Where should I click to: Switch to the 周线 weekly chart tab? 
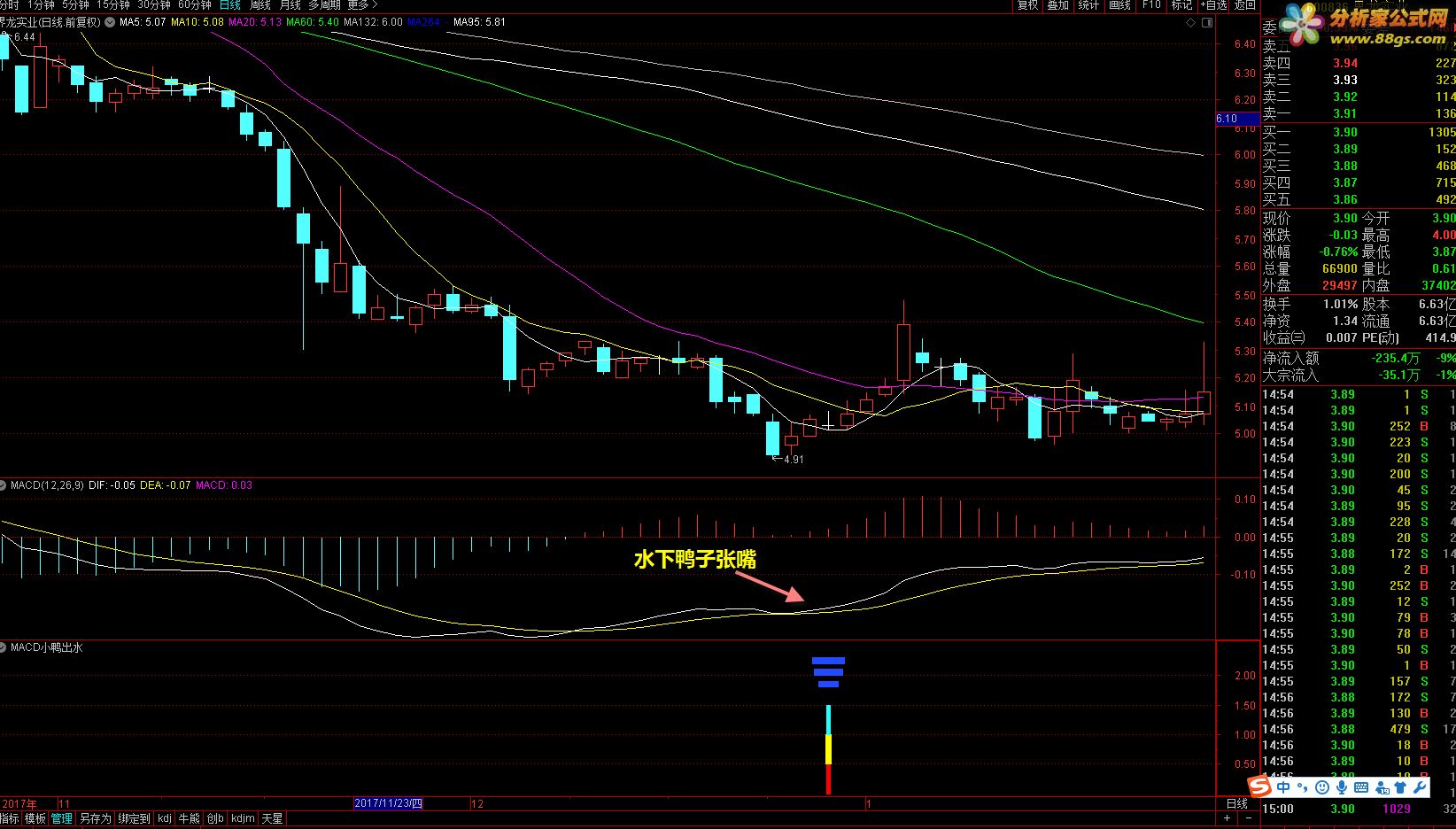[260, 5]
